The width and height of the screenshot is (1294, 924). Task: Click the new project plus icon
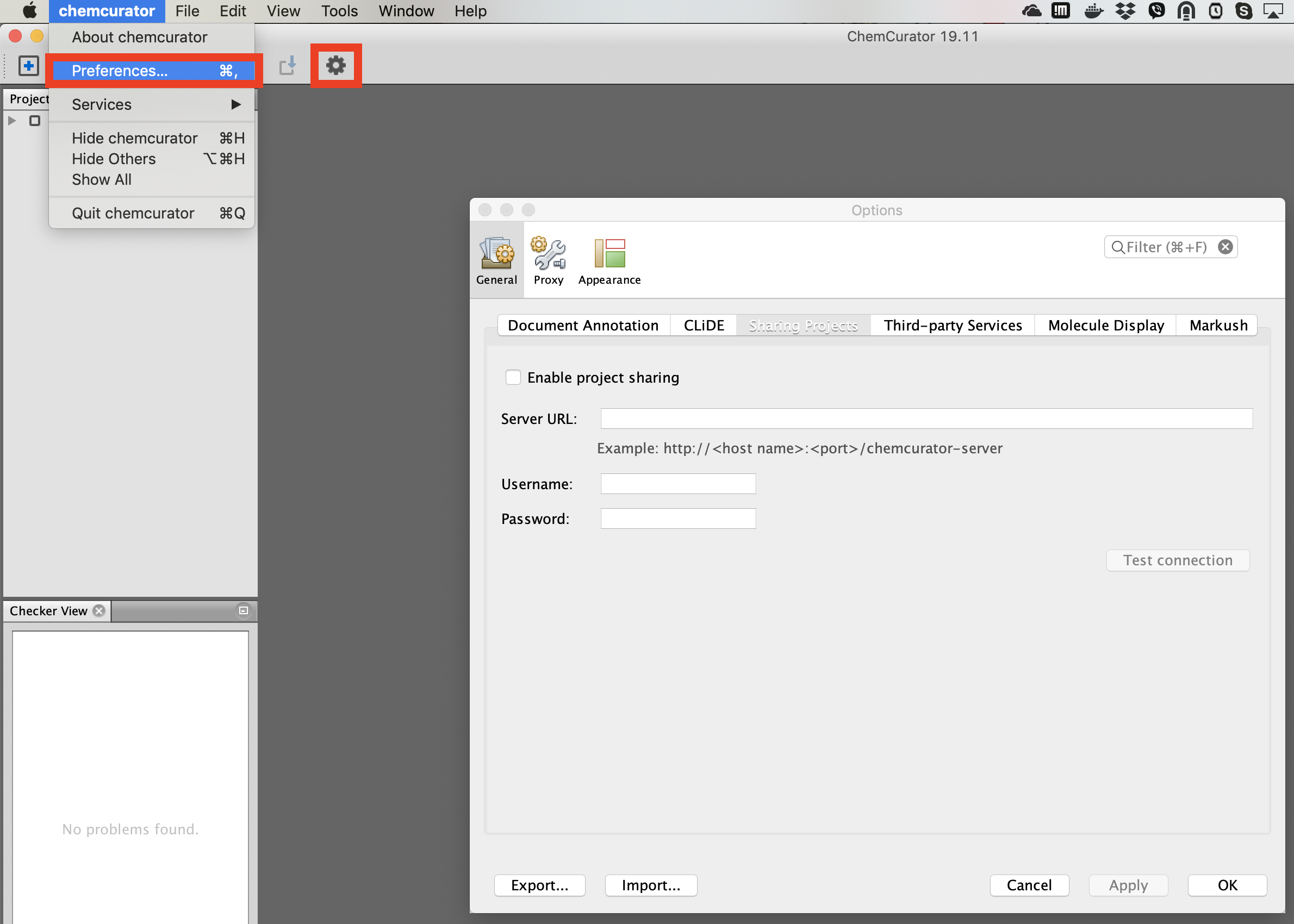[x=28, y=65]
